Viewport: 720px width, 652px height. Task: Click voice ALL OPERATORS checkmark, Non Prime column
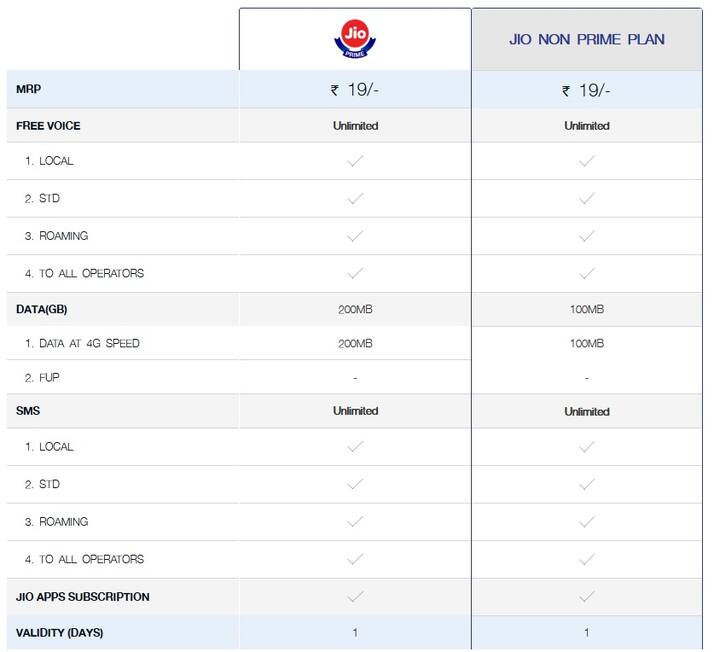click(x=586, y=274)
